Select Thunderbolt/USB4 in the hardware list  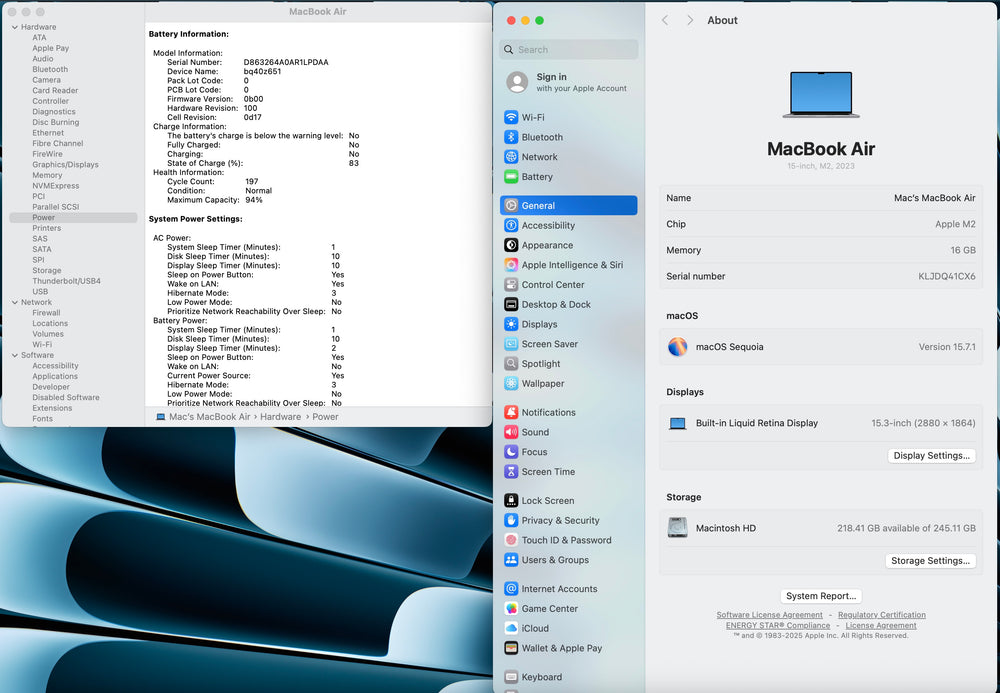[x=66, y=281]
